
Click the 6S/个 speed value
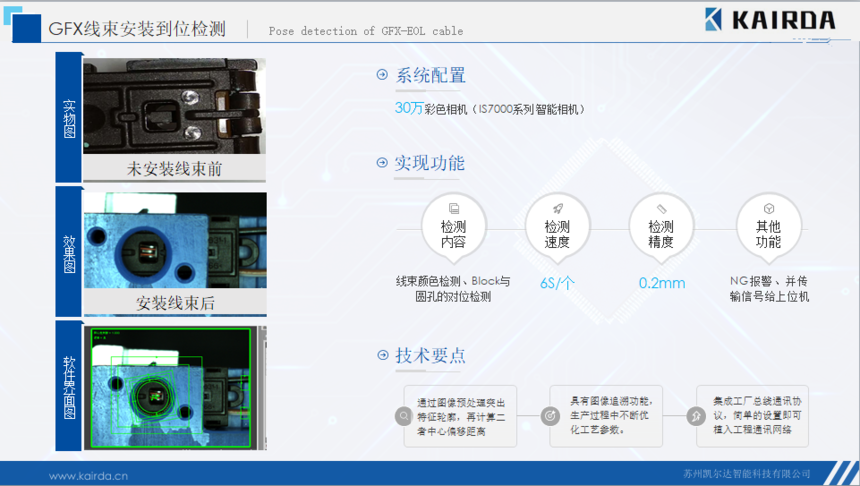coord(557,283)
